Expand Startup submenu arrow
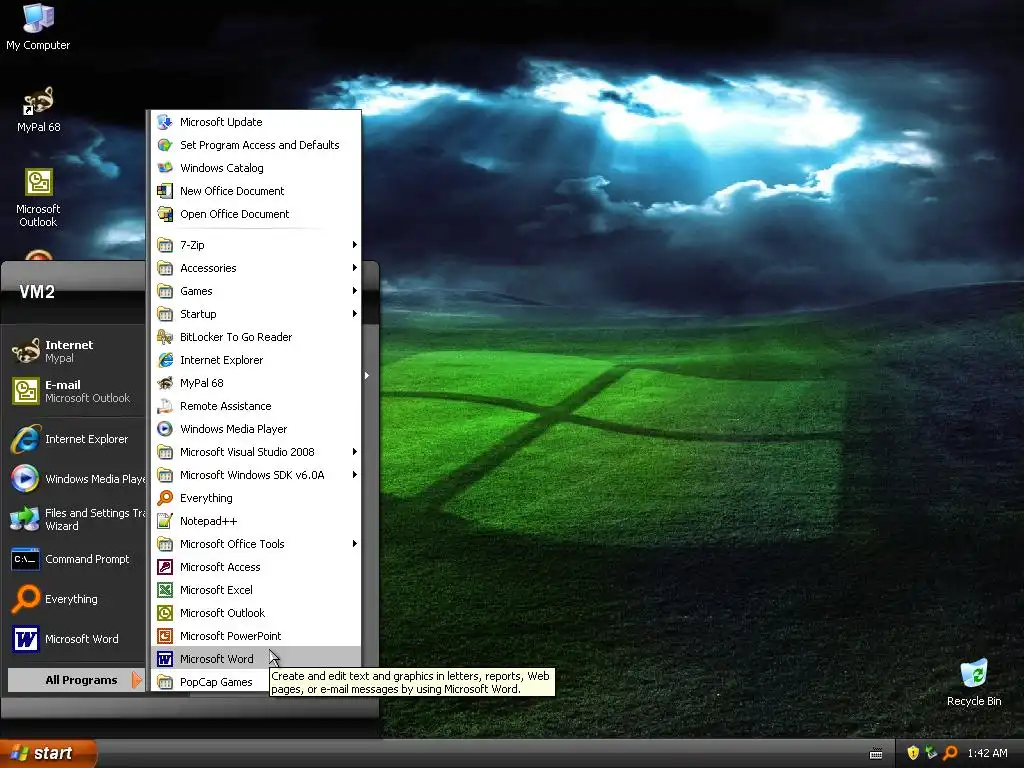 (355, 313)
